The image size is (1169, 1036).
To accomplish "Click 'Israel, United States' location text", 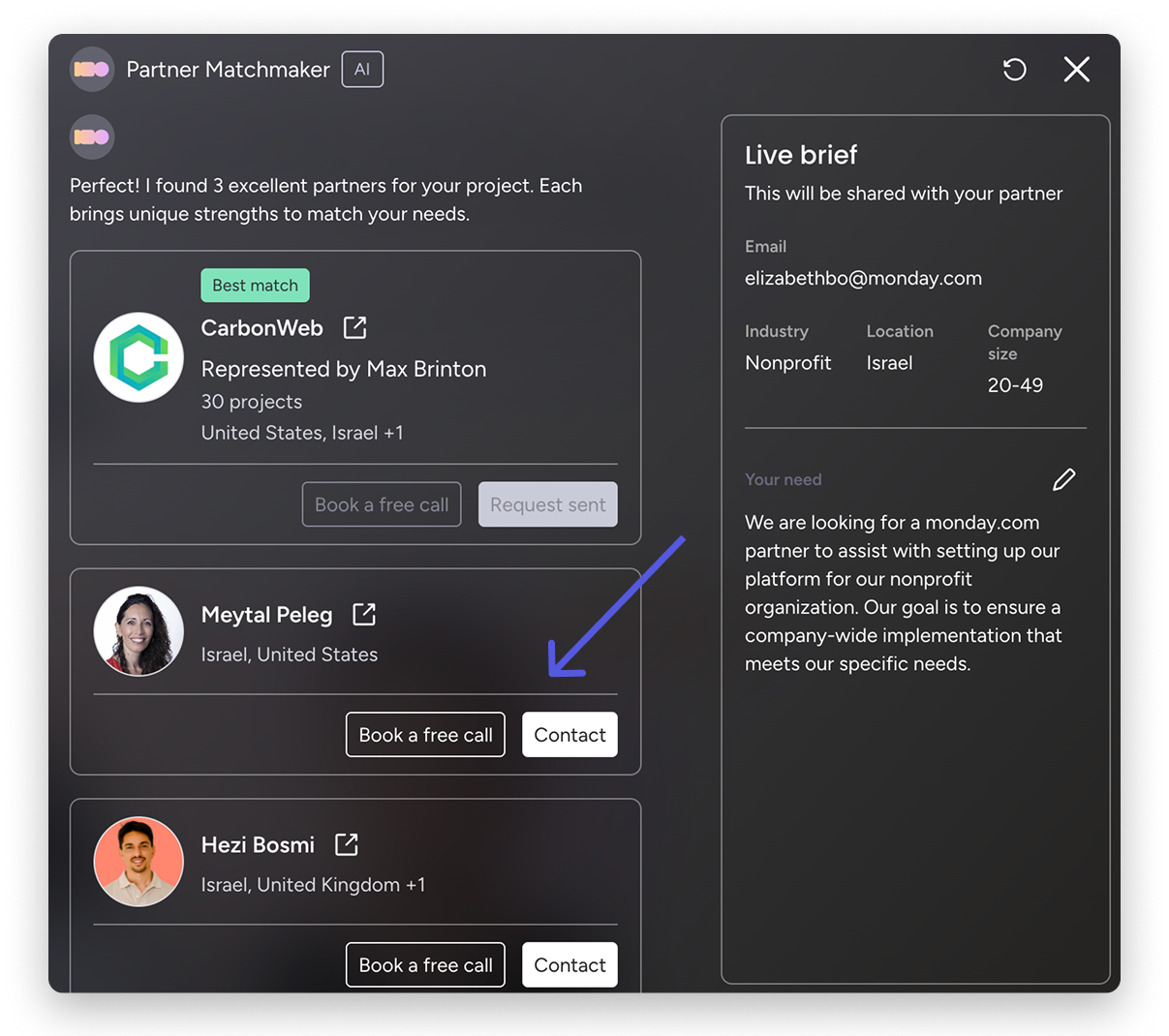I will coord(290,655).
